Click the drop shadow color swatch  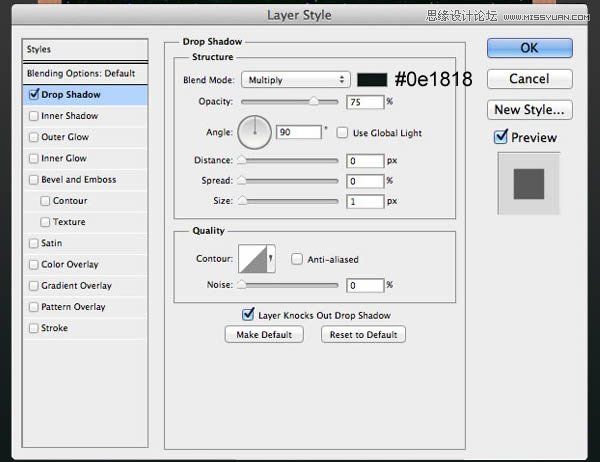[372, 80]
